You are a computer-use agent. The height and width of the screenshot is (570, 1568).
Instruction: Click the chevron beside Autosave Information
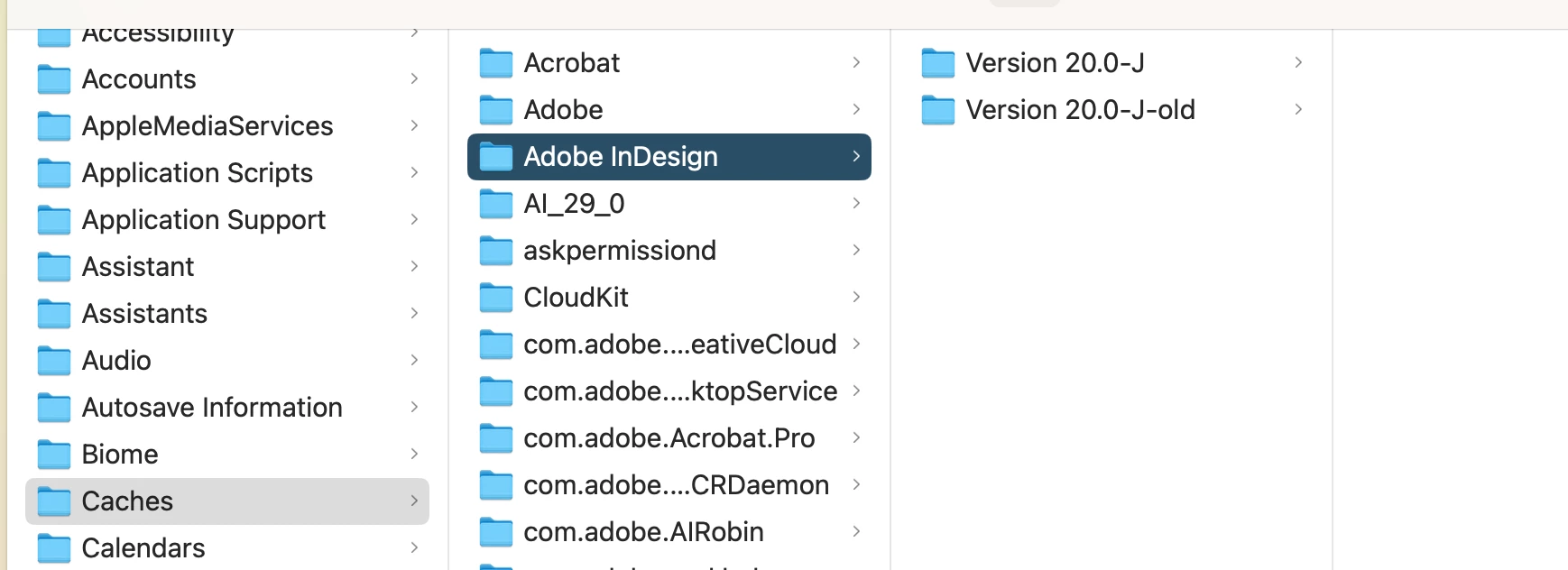[x=414, y=407]
